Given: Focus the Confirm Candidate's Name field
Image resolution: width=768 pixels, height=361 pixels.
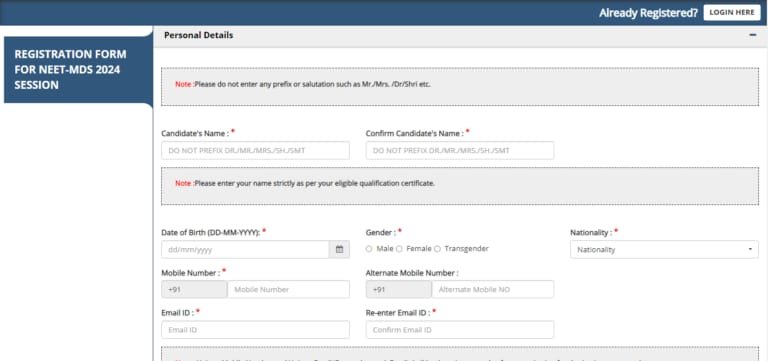Looking at the screenshot, I should click(460, 150).
